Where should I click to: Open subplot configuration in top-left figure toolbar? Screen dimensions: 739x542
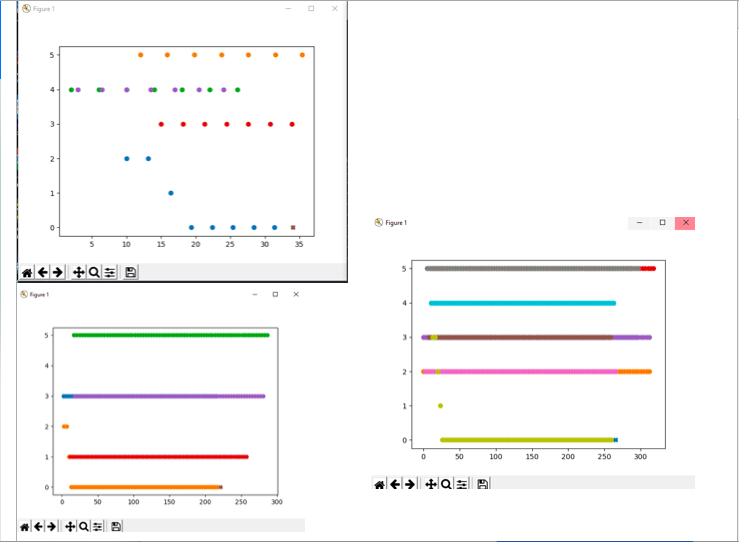[109, 272]
